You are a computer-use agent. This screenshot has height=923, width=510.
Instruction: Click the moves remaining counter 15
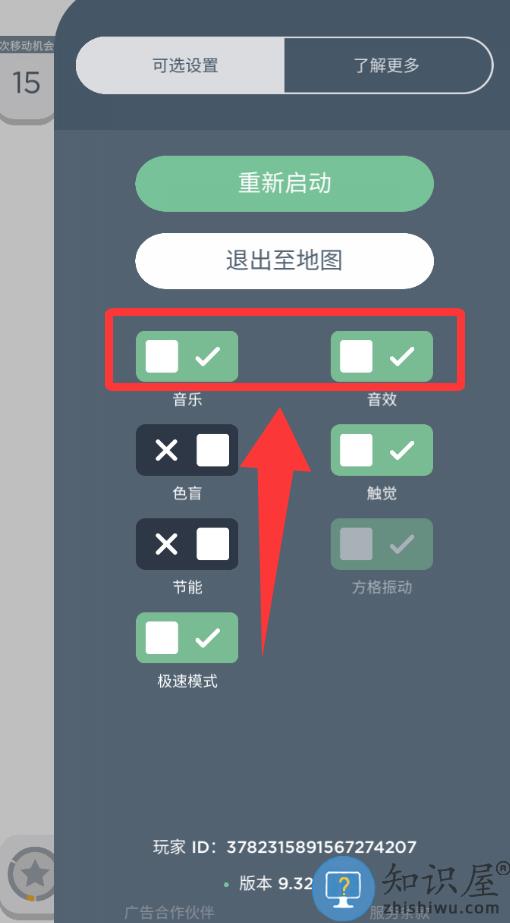pos(27,82)
